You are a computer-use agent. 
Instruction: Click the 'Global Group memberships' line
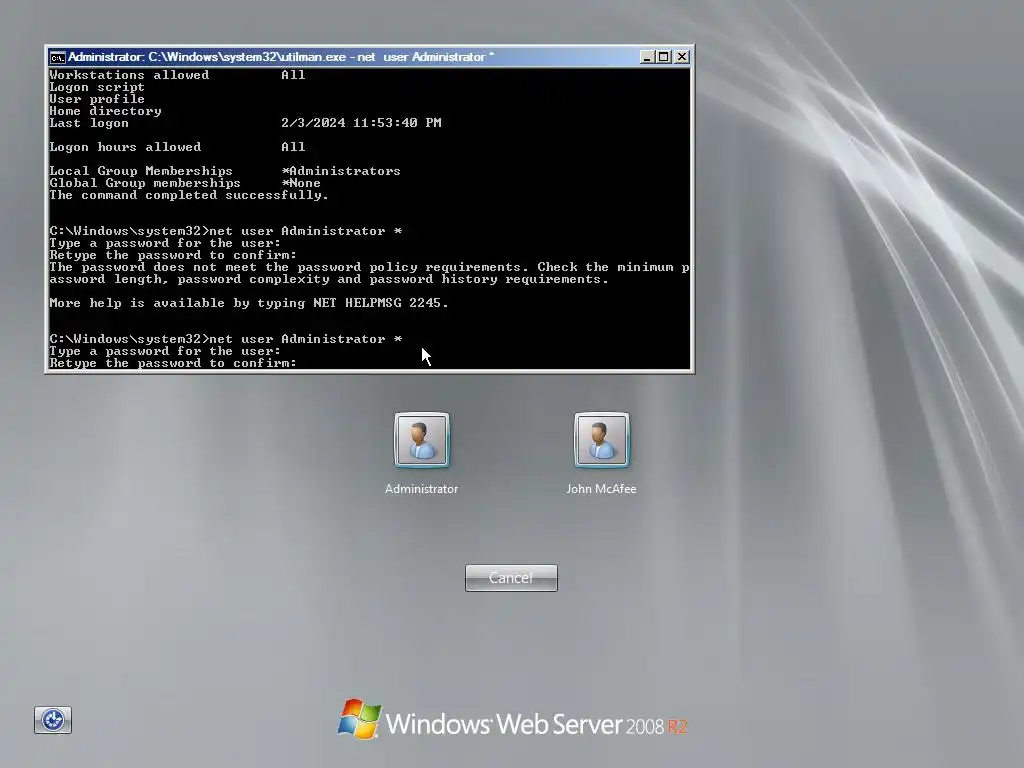(x=185, y=184)
